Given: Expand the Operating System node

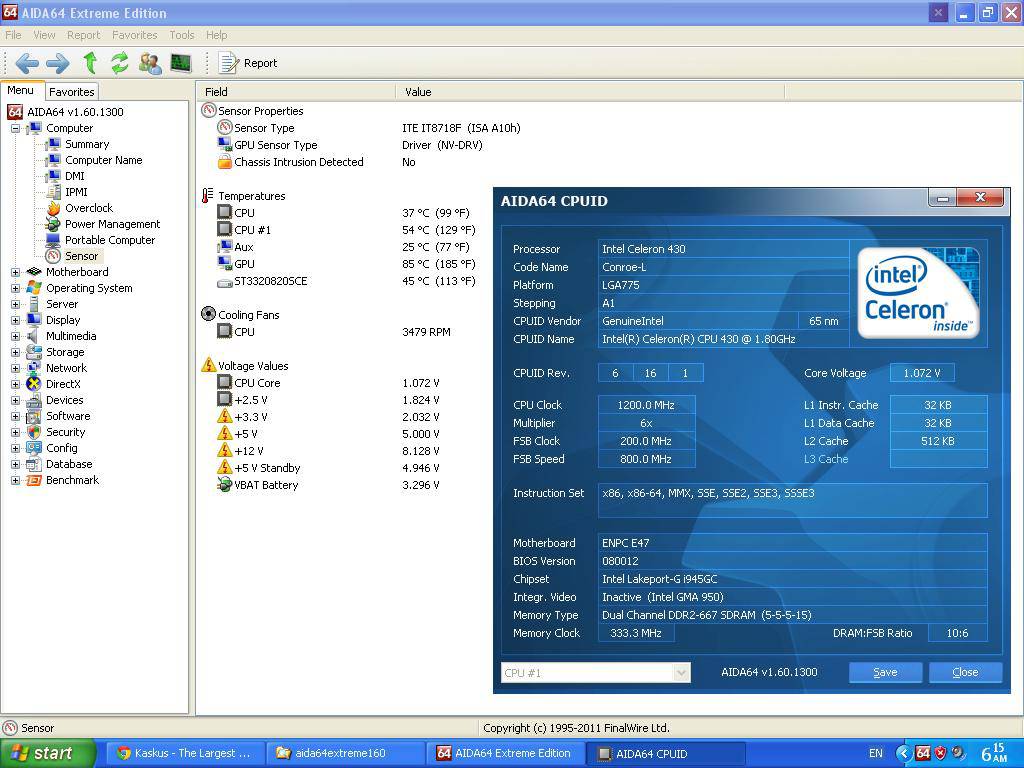Looking at the screenshot, I should (15, 288).
